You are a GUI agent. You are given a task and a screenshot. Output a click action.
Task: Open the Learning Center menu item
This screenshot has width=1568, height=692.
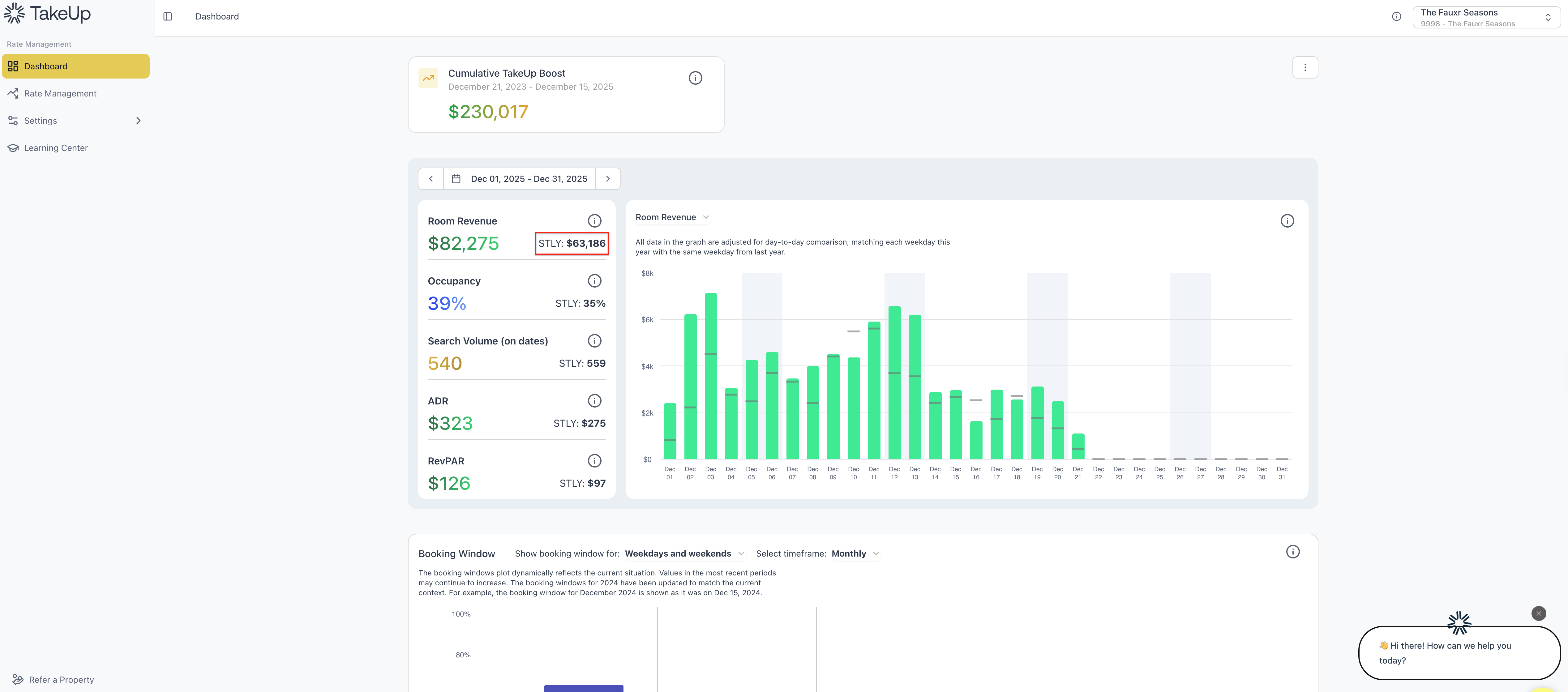55,148
